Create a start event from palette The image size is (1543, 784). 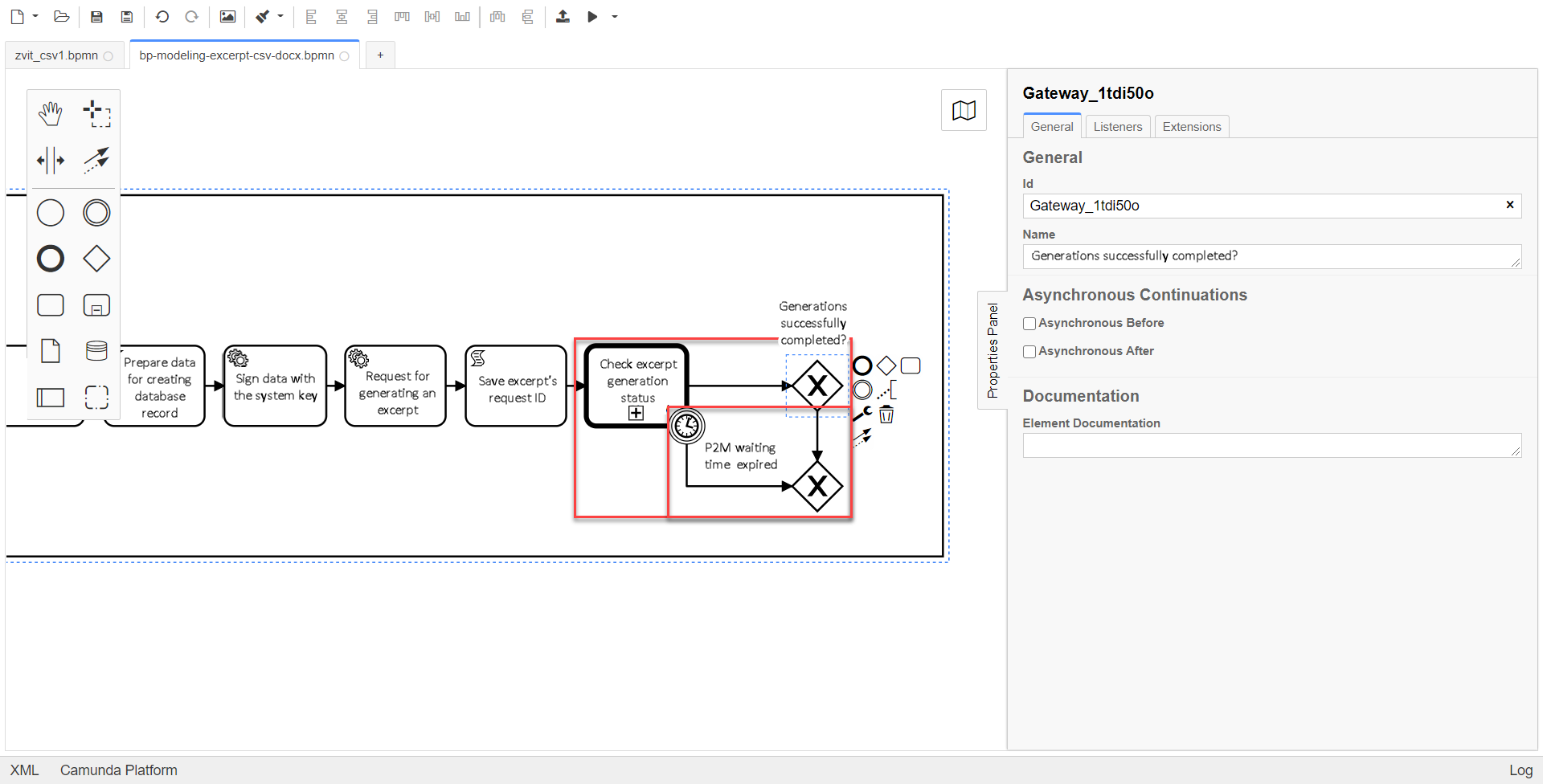click(51, 213)
